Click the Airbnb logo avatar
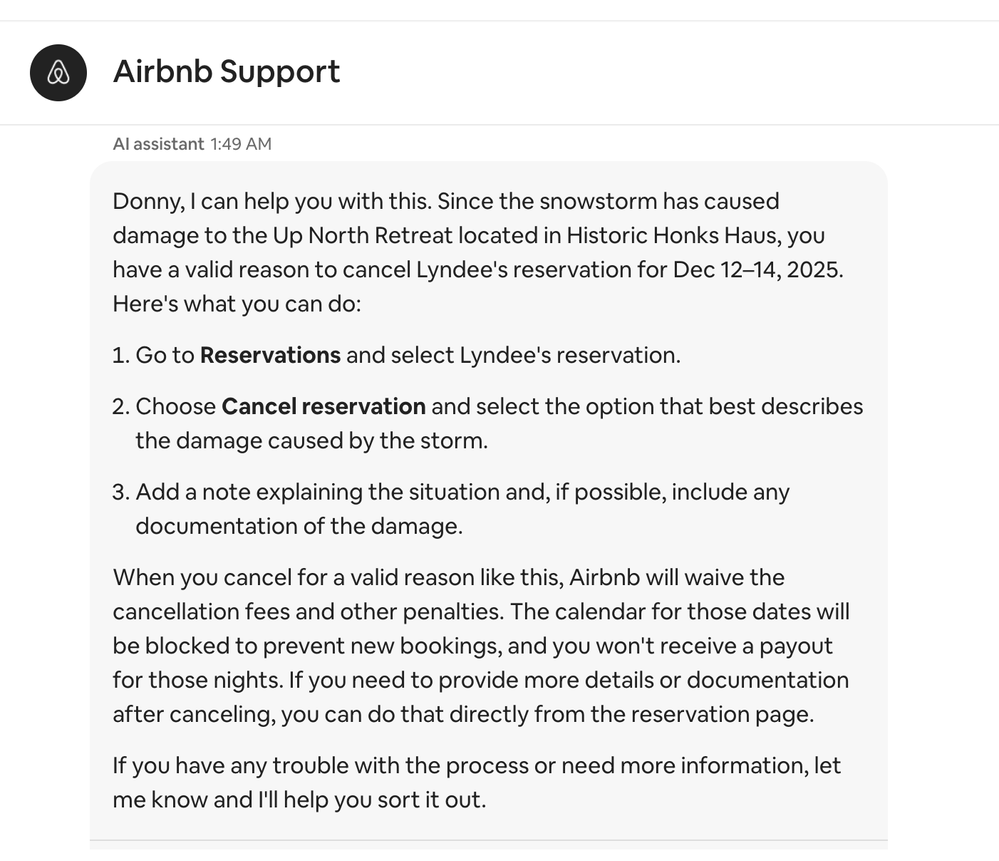999x861 pixels. (59, 72)
